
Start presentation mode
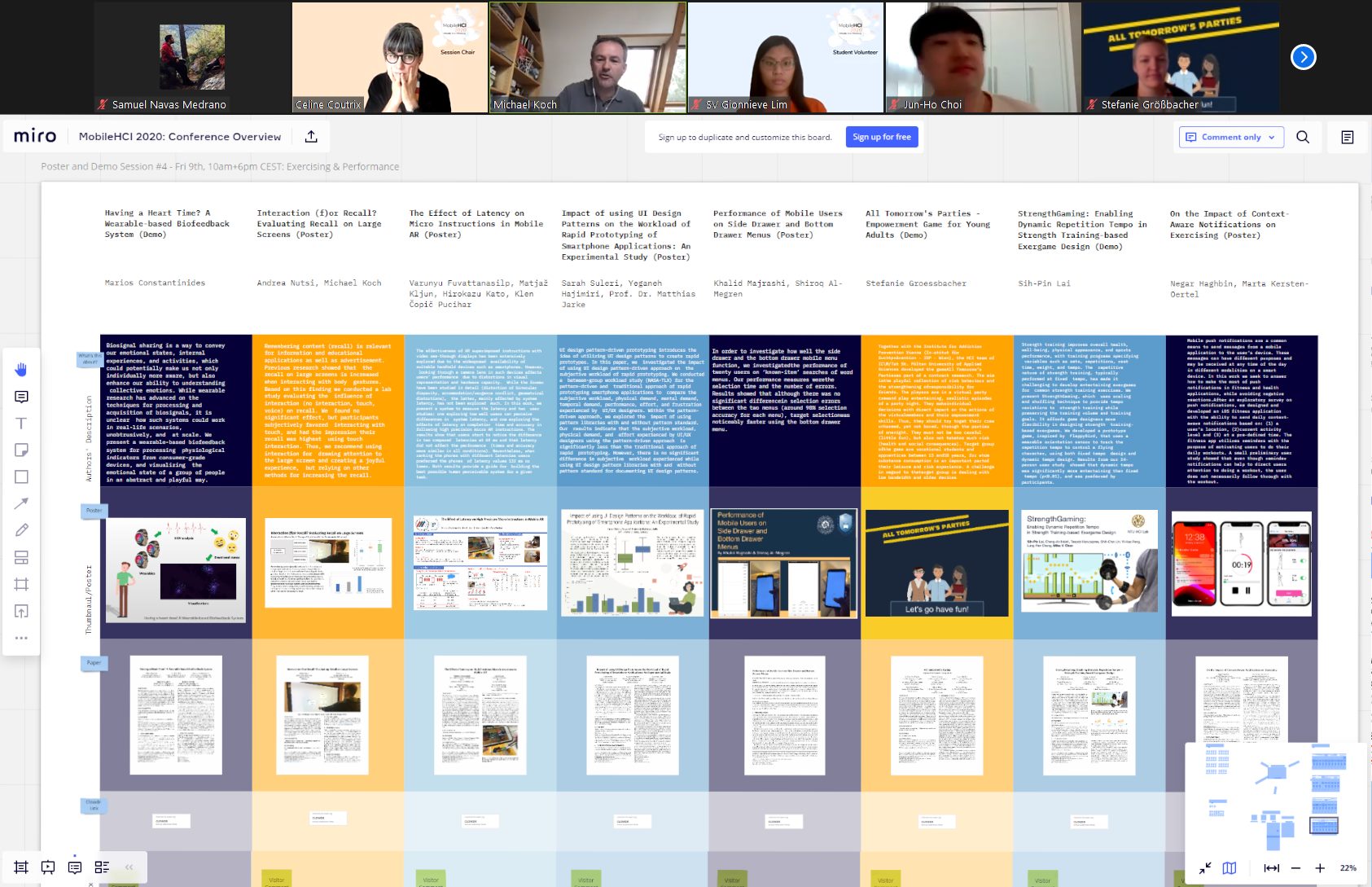click(48, 867)
